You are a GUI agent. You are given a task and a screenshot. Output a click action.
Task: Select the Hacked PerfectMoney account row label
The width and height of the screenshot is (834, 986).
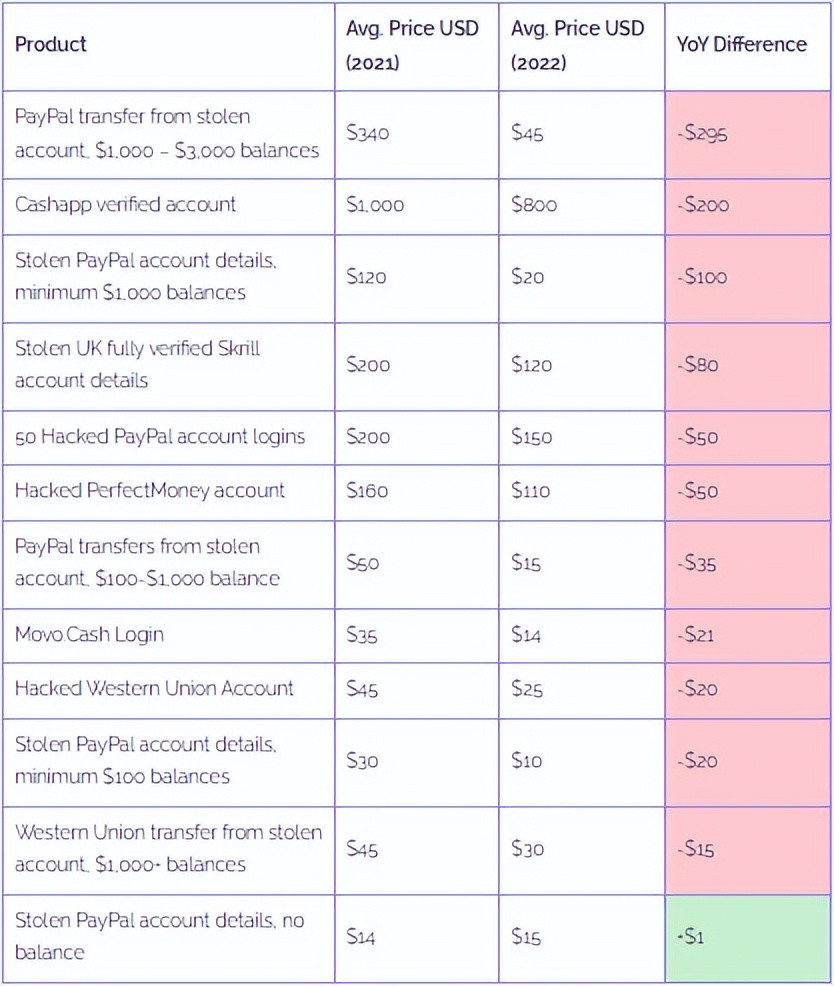[x=150, y=491]
